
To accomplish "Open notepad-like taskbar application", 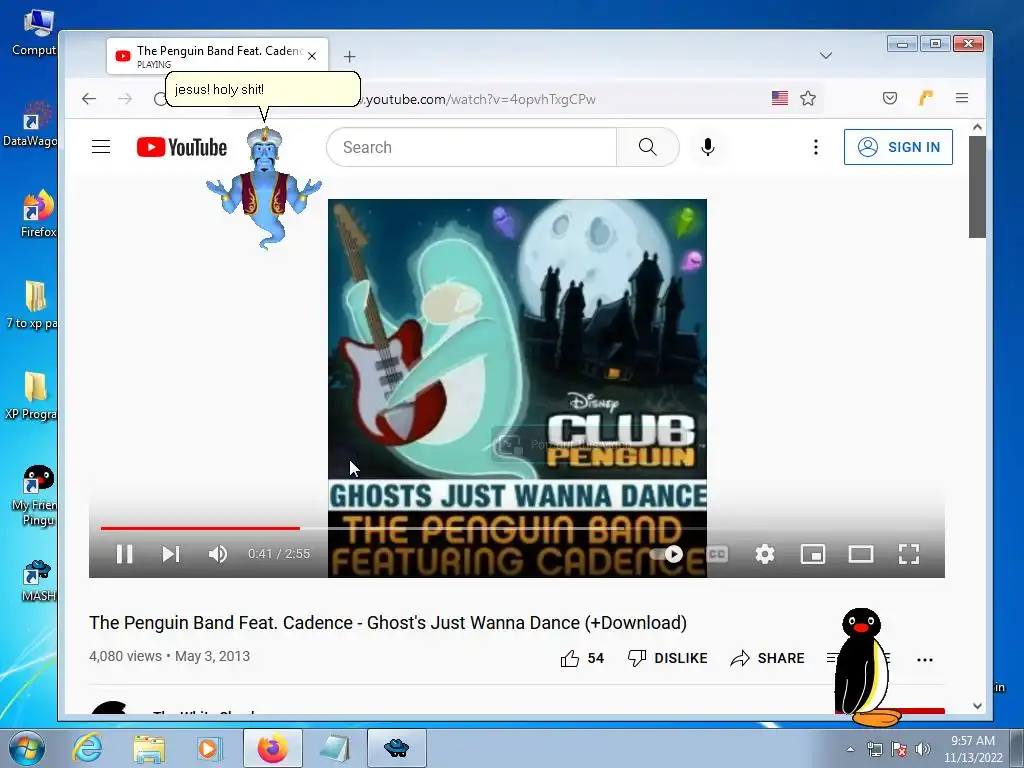I will pos(334,748).
